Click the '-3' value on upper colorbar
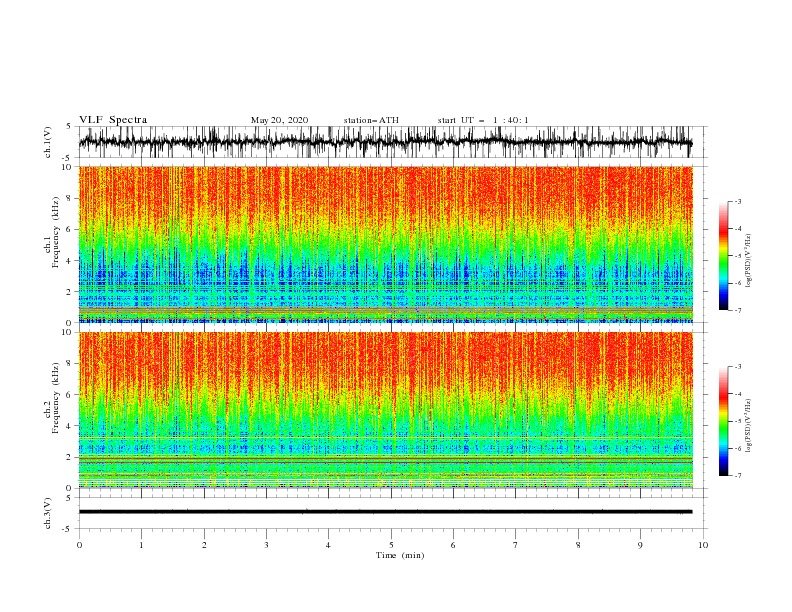This screenshot has height=612, width=792. (x=737, y=201)
